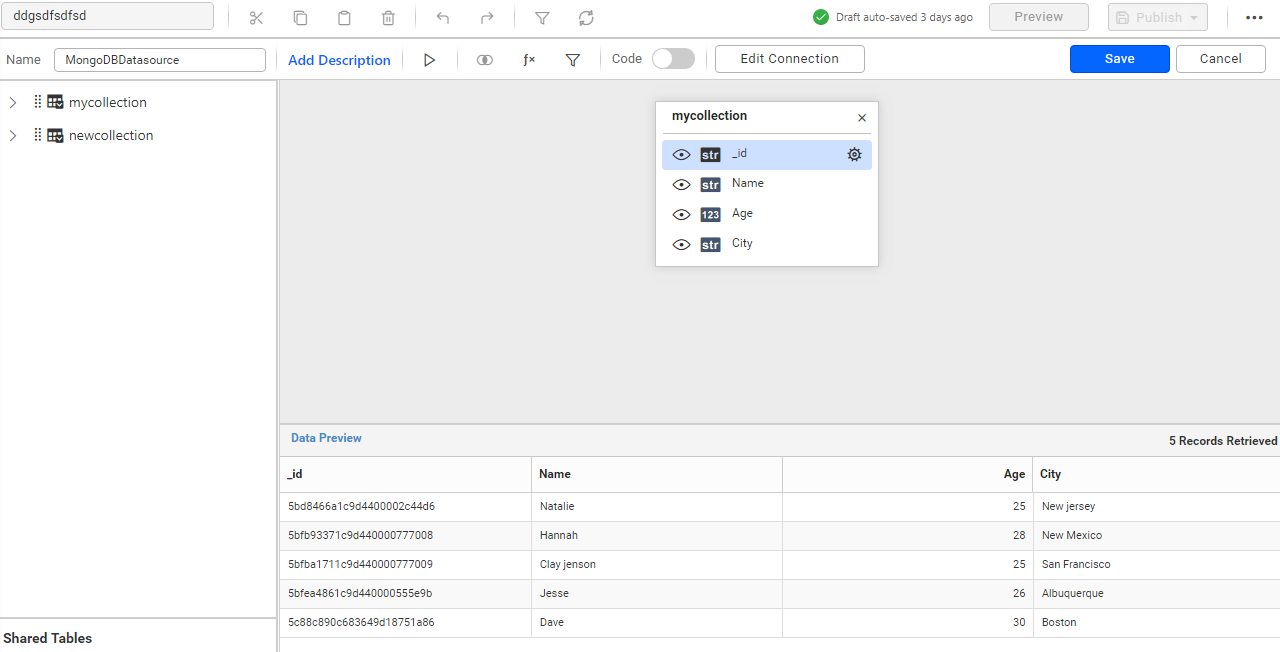Image resolution: width=1280 pixels, height=652 pixels.
Task: Expand the newcollection tree item
Action: (12, 135)
